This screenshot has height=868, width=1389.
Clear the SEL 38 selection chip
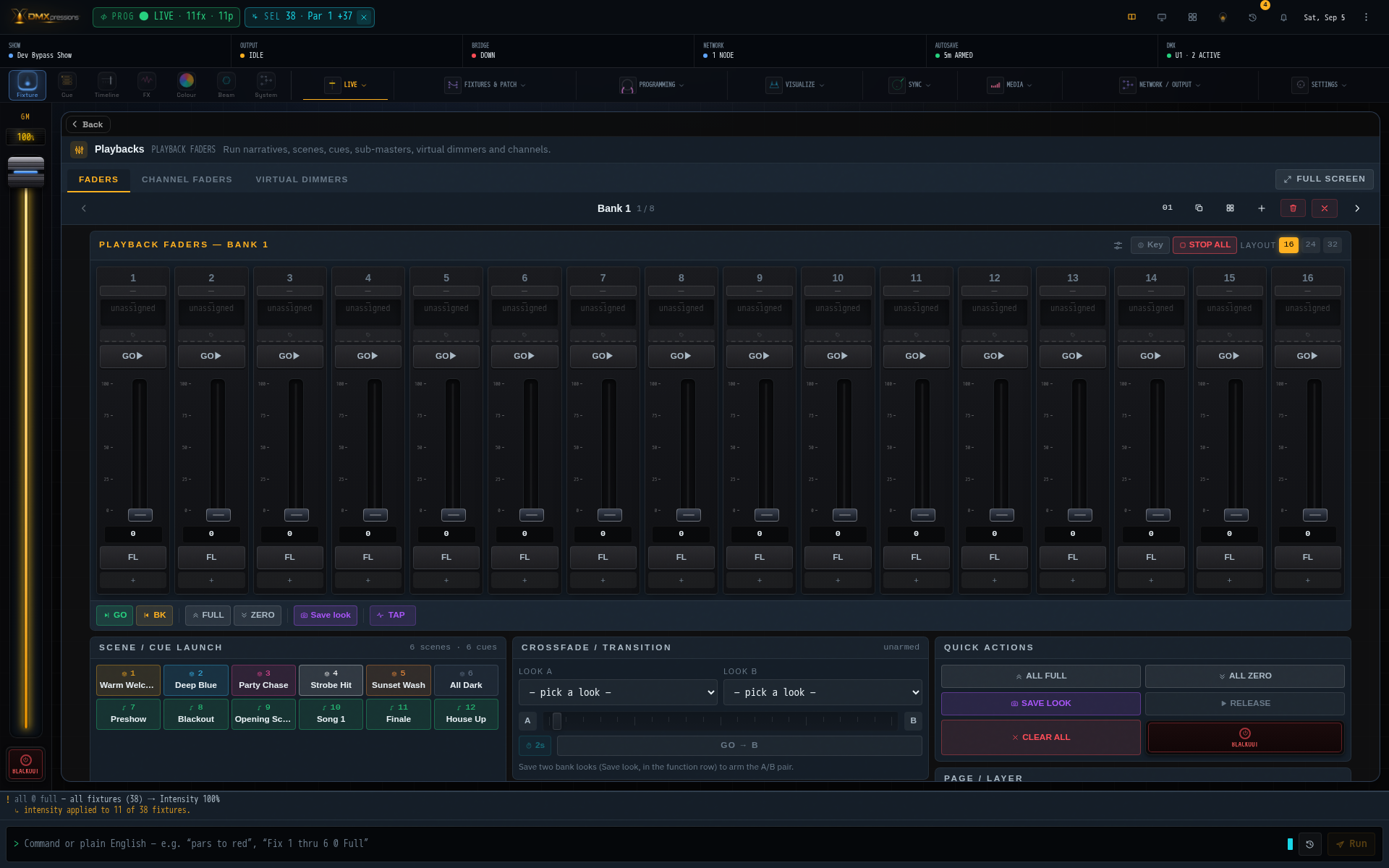[364, 17]
